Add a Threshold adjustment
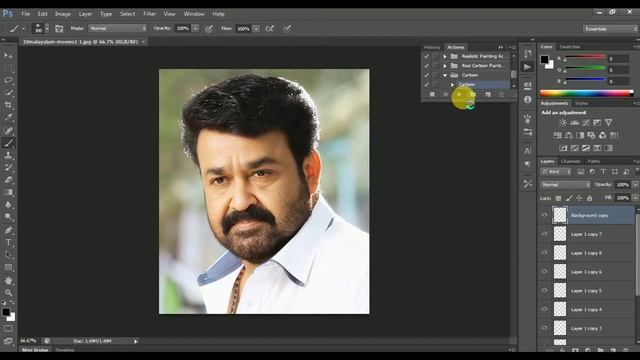 [586, 148]
